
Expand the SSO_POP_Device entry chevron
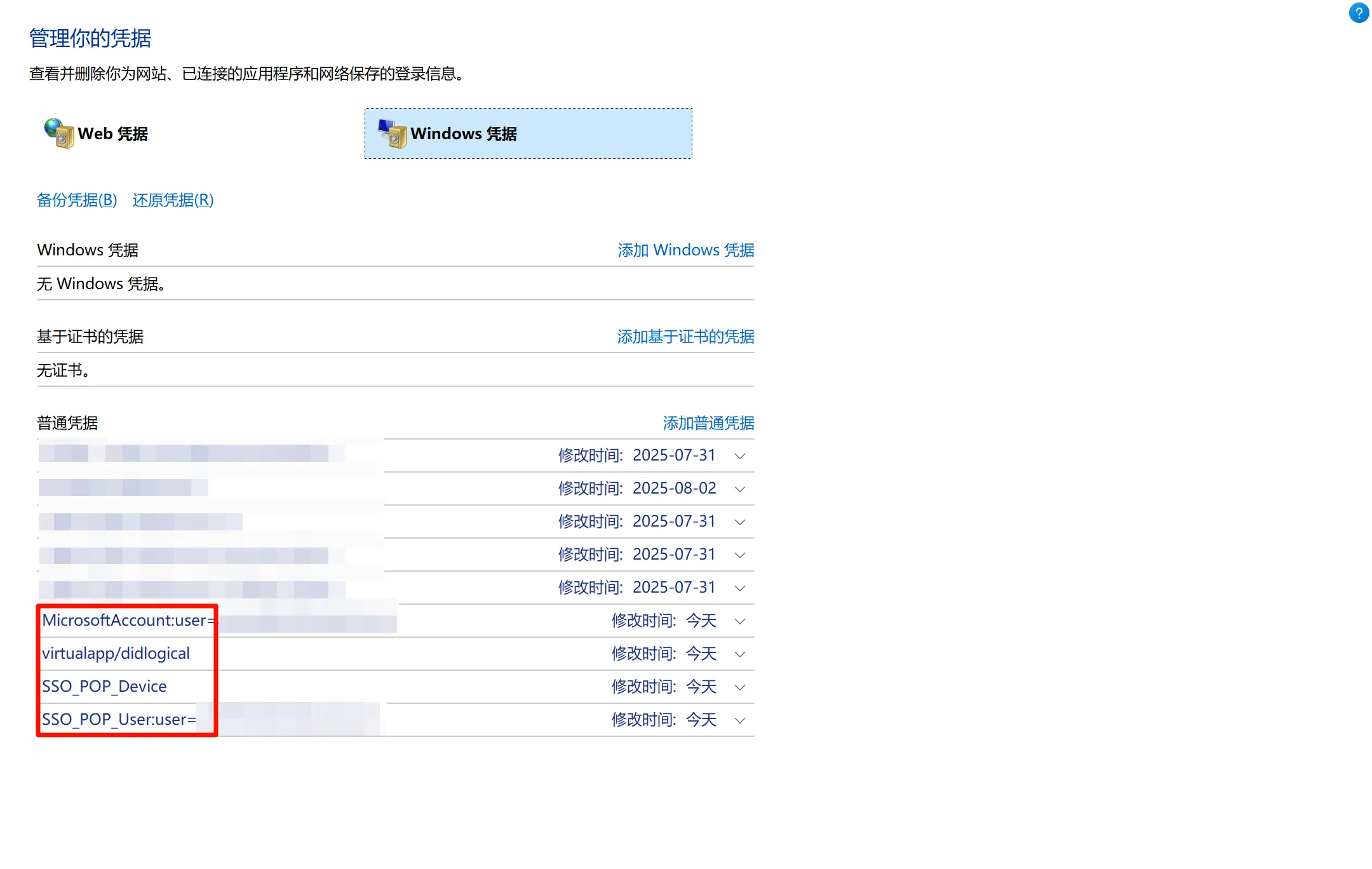coord(740,687)
